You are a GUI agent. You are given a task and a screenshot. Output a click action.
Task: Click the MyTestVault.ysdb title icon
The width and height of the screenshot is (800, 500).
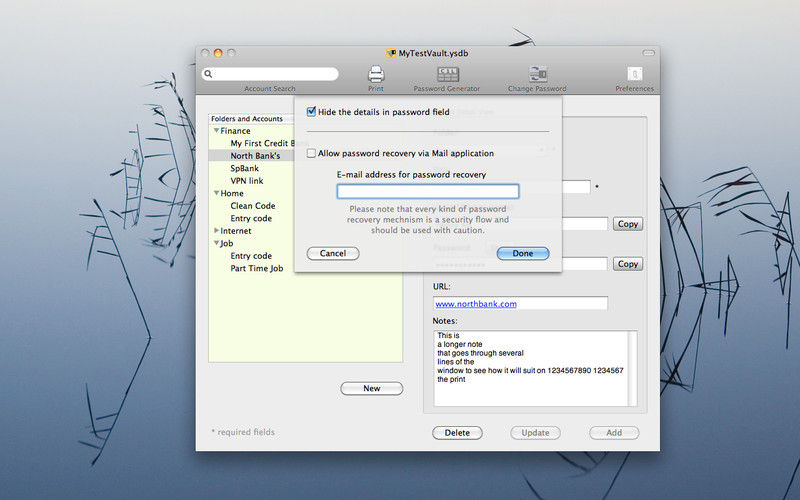point(391,52)
